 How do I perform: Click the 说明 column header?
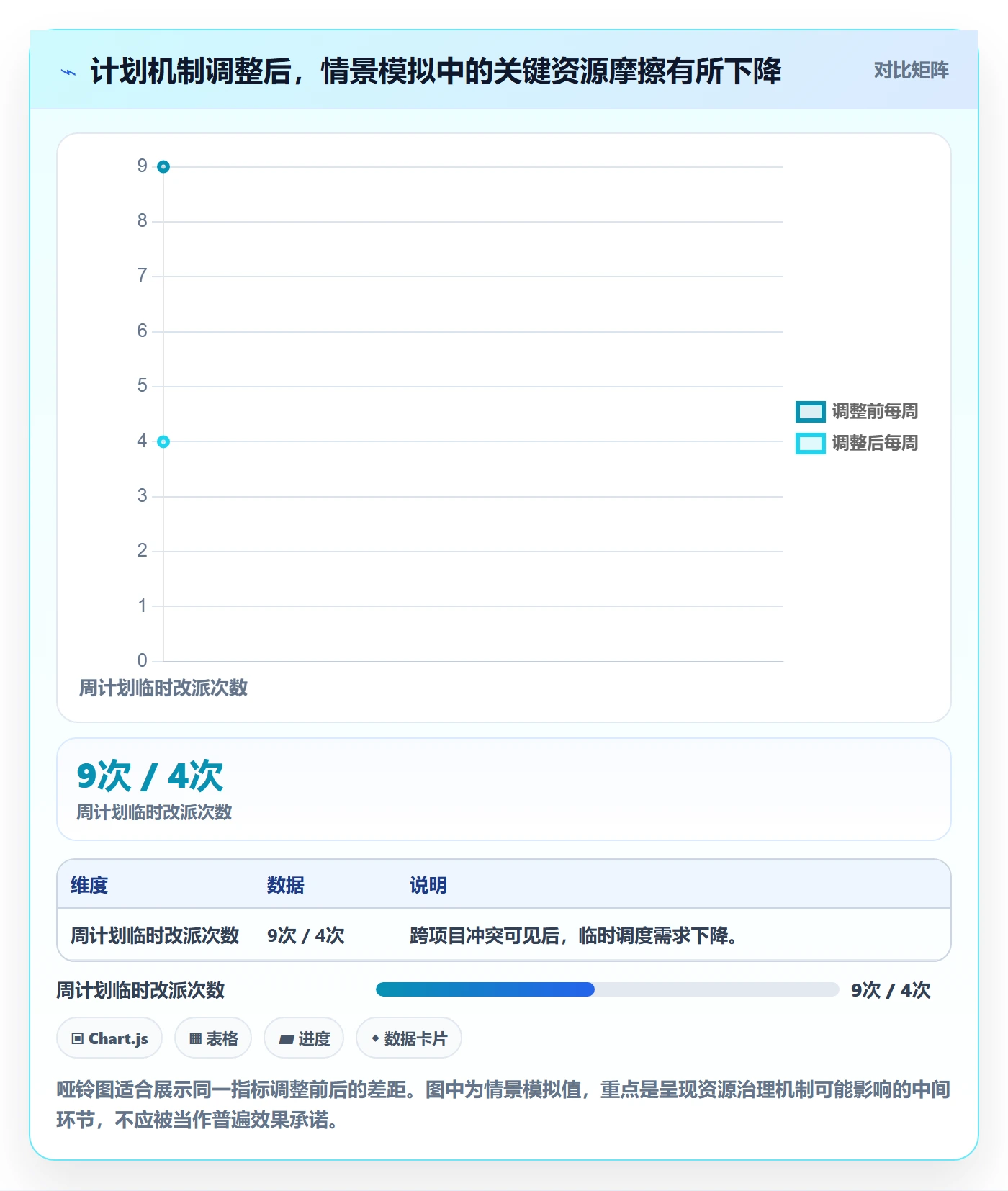pyautogui.click(x=428, y=885)
